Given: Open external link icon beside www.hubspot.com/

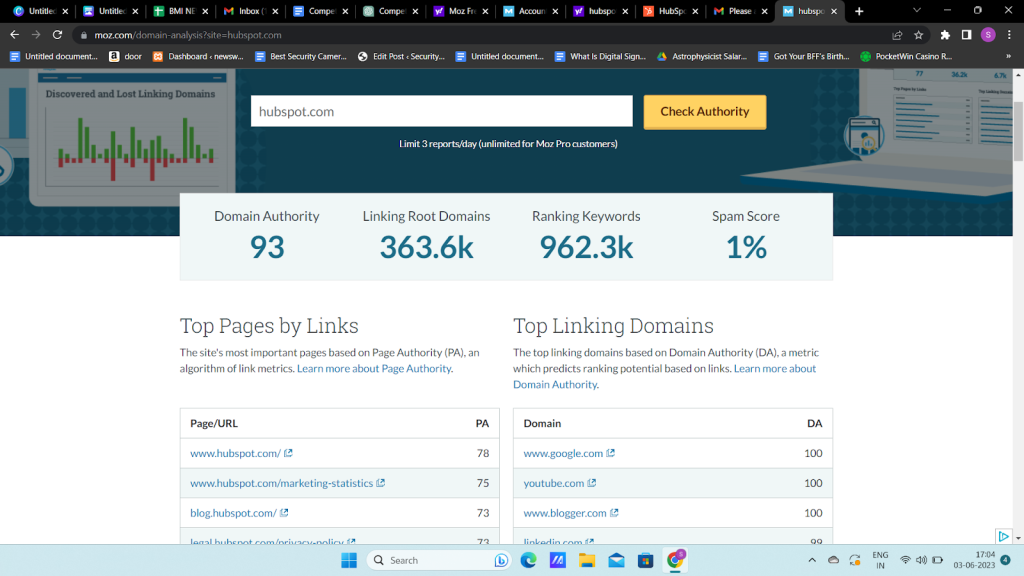Looking at the screenshot, I should click(x=289, y=453).
